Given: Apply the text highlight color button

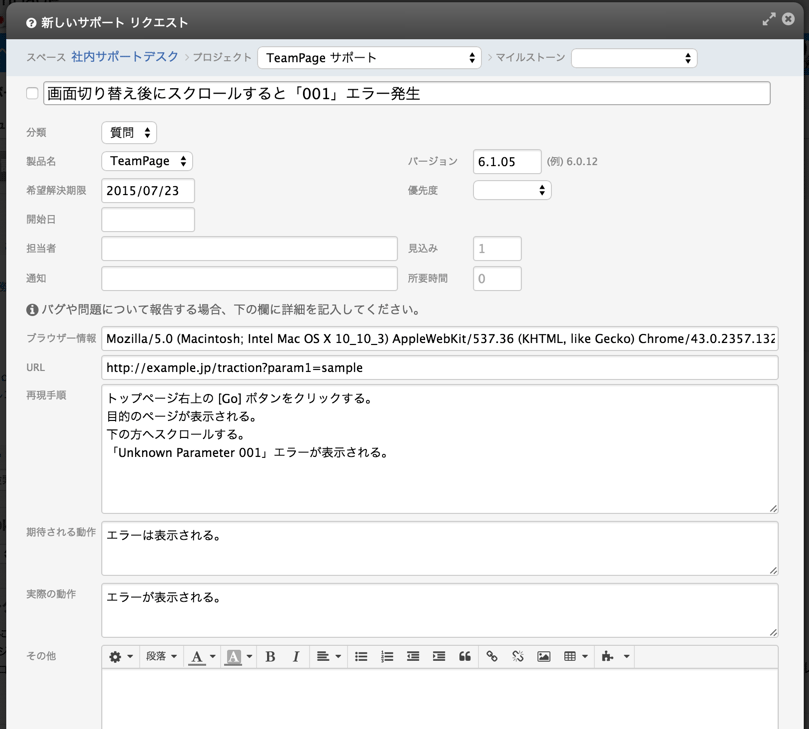Looking at the screenshot, I should [233, 656].
